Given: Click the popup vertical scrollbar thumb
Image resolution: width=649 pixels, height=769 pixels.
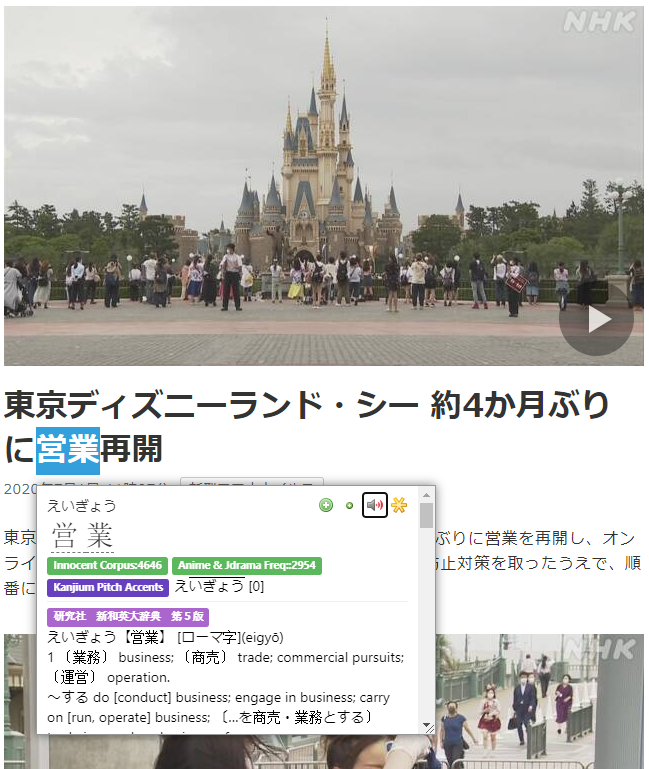Looking at the screenshot, I should 426,515.
